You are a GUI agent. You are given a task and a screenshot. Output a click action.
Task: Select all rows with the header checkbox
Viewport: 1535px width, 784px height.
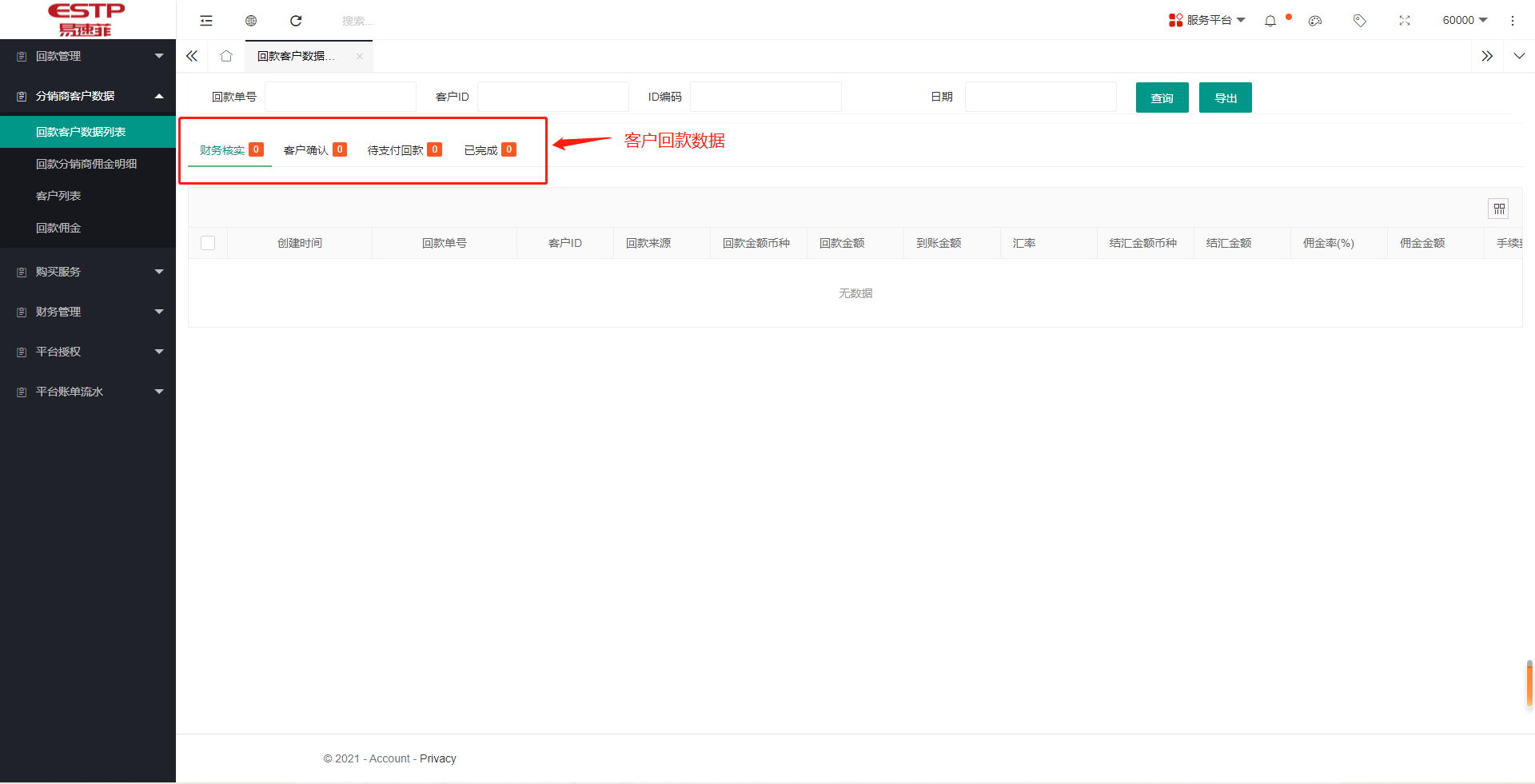pyautogui.click(x=208, y=242)
